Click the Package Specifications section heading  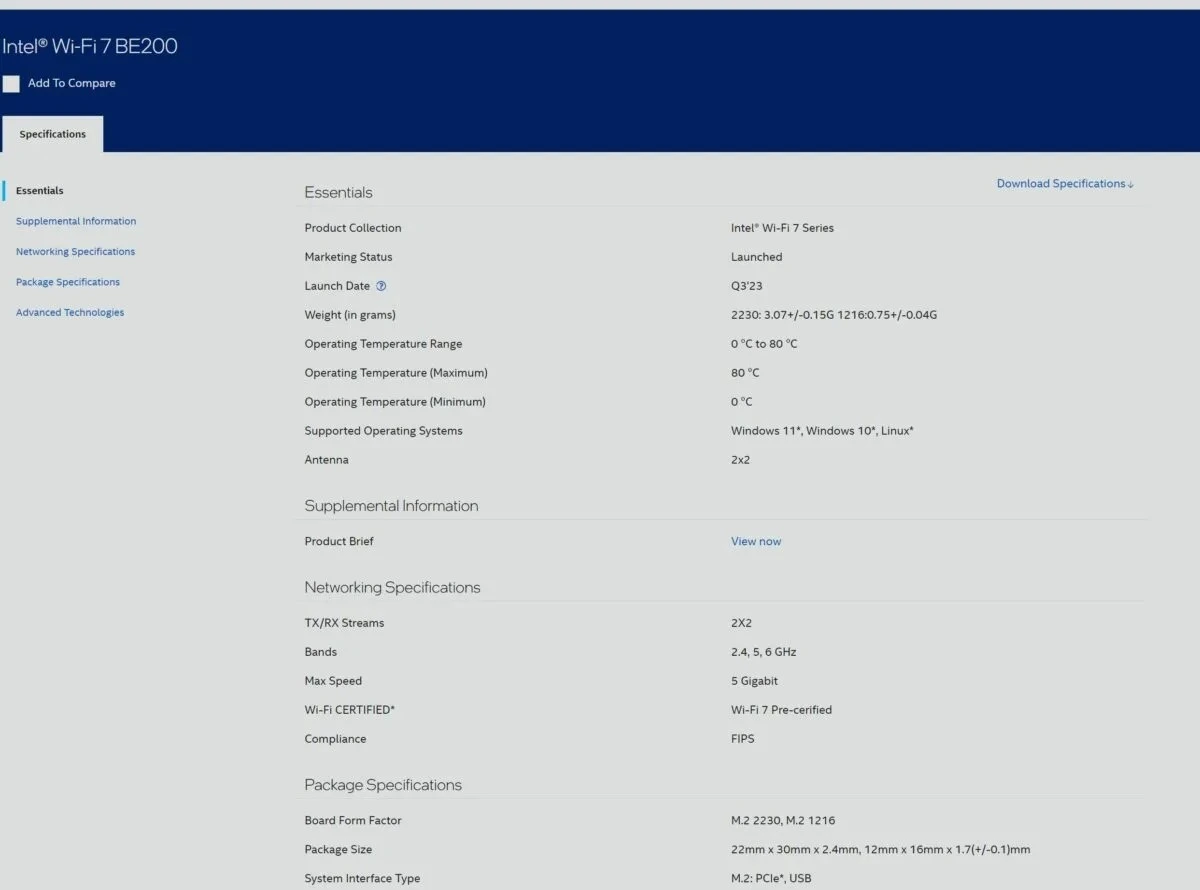pyautogui.click(x=383, y=785)
